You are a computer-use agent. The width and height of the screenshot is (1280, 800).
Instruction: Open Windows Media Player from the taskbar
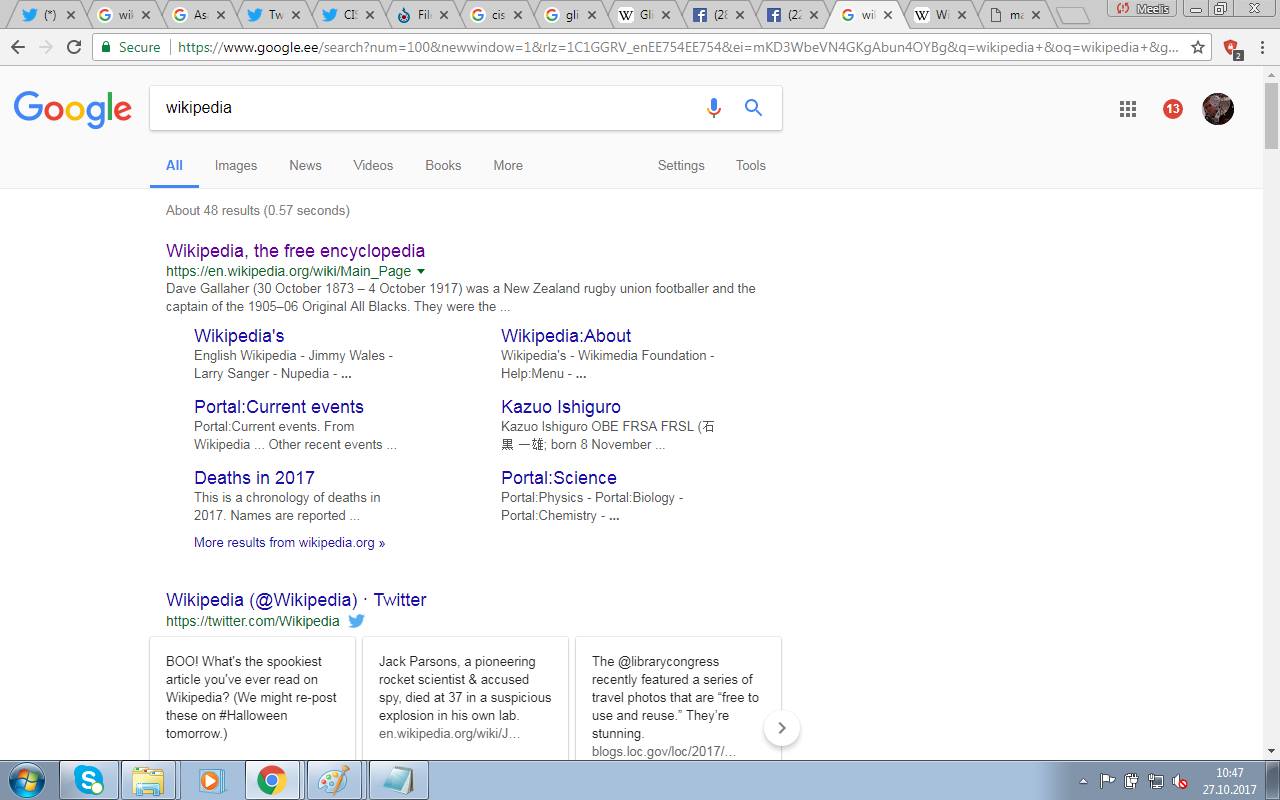(210, 780)
